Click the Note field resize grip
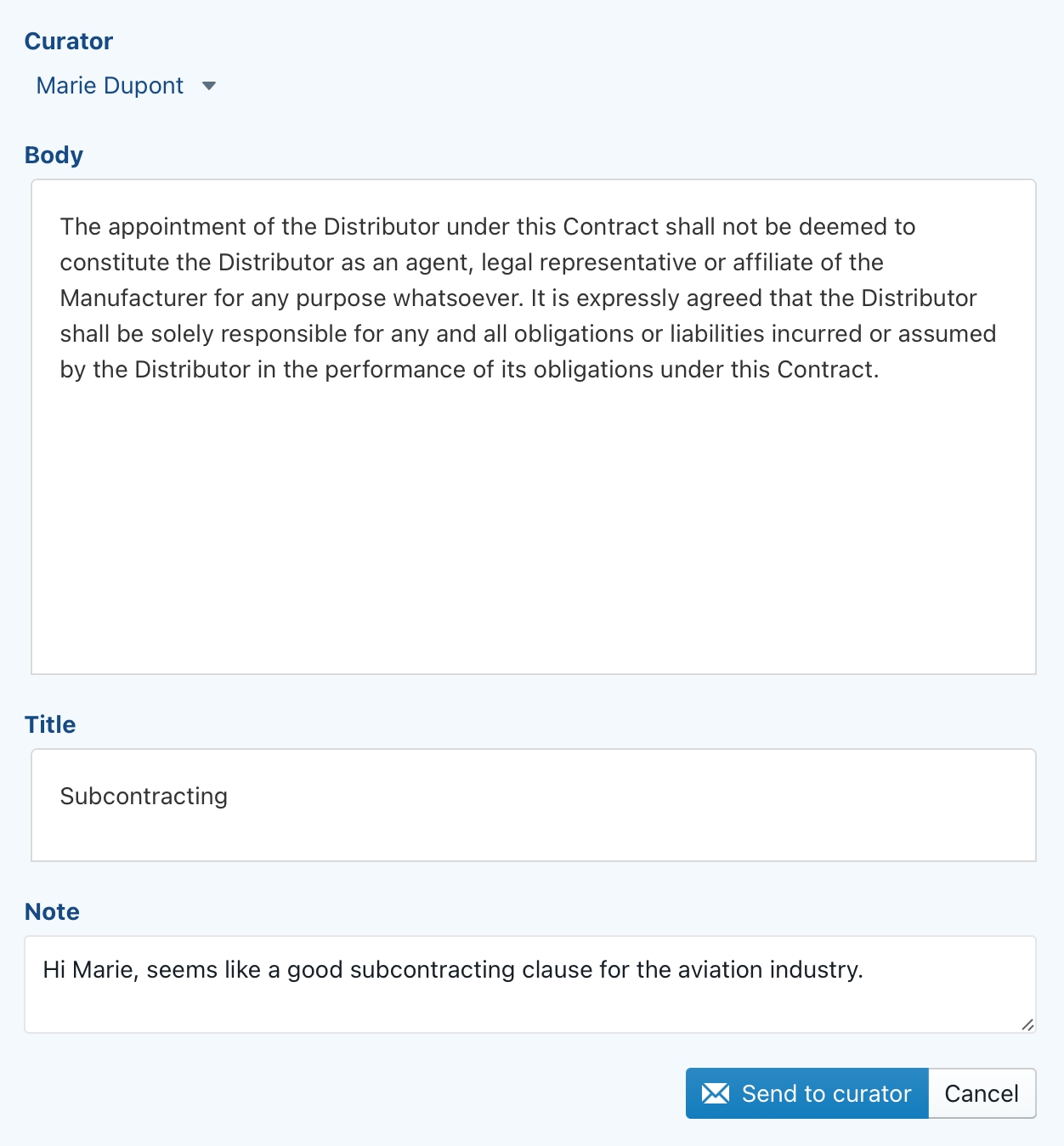 click(1027, 1024)
